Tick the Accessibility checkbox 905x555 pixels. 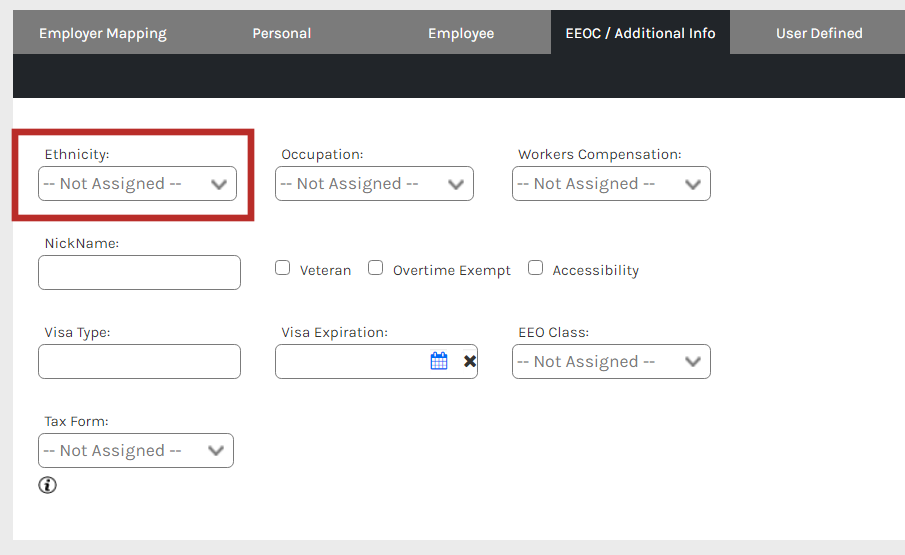pyautogui.click(x=535, y=268)
